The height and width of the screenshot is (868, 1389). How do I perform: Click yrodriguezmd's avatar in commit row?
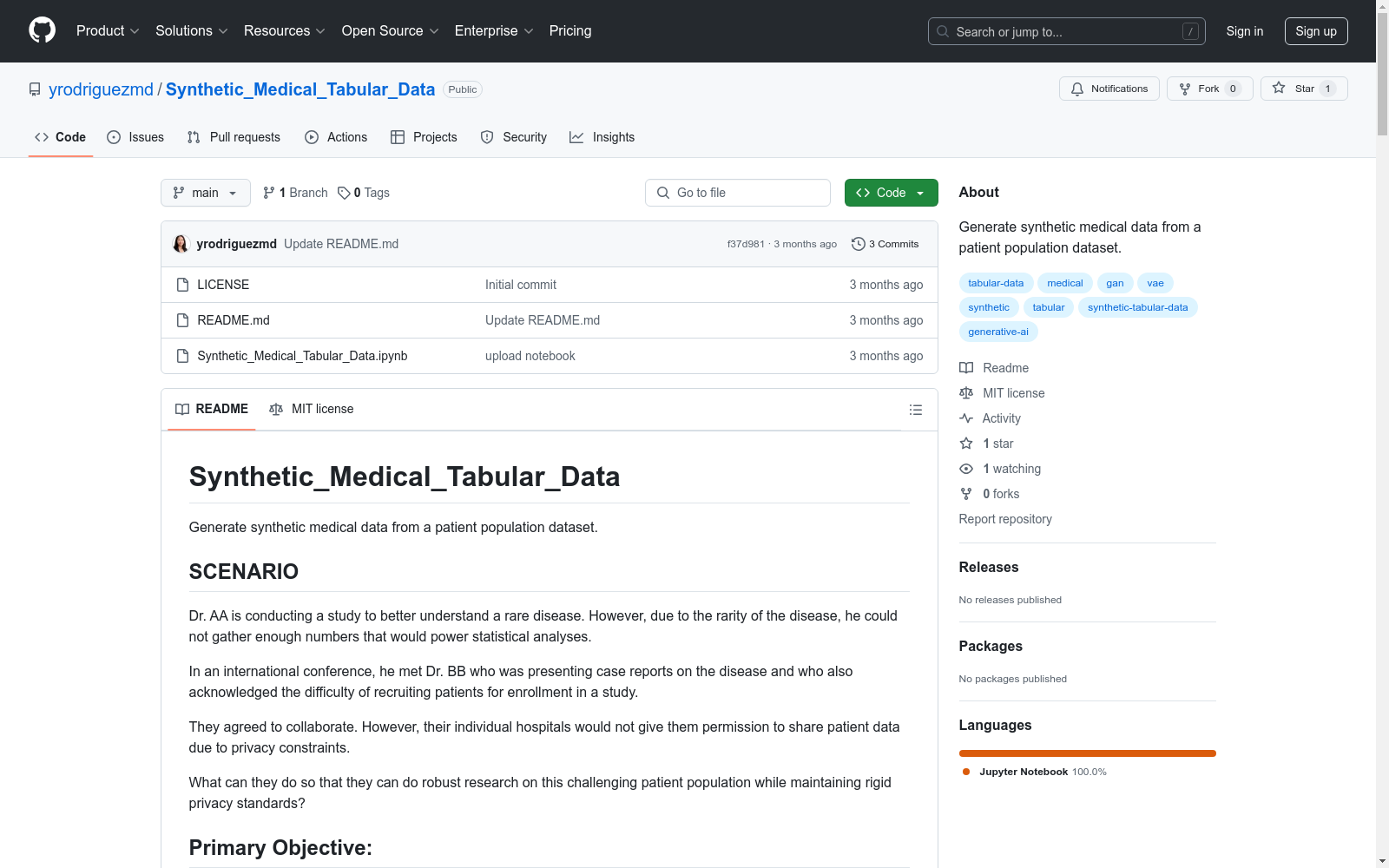coord(181,244)
